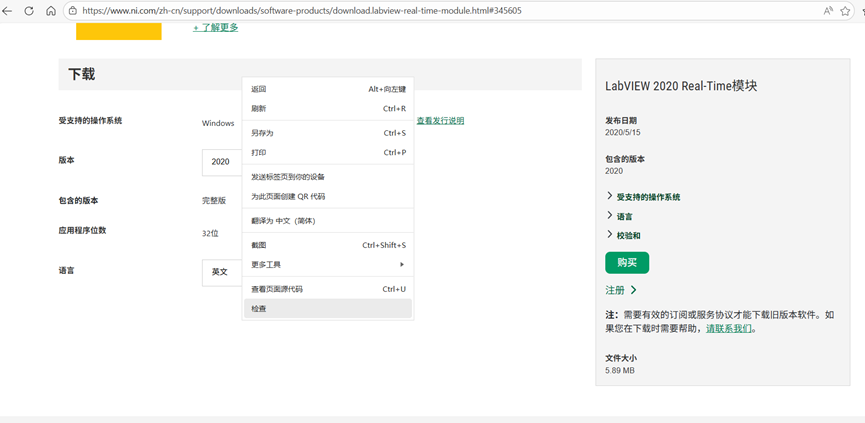Open read aloud icon in address bar
865x423 pixels.
[828, 10]
